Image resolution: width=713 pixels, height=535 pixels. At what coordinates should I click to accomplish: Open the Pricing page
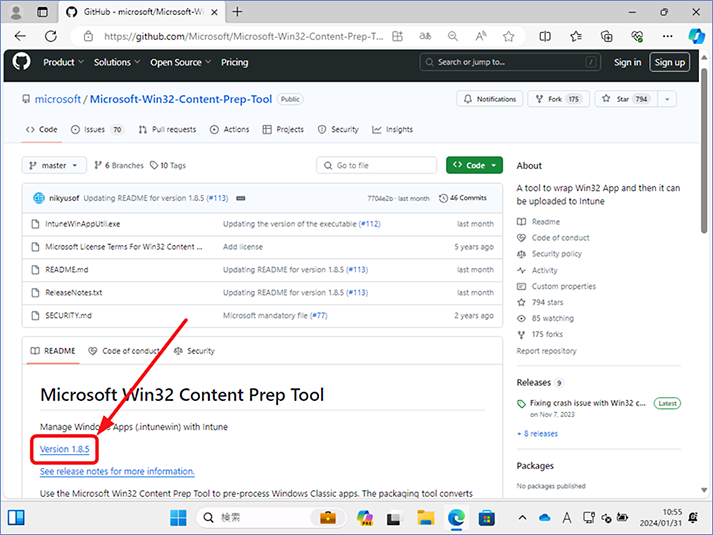(x=235, y=62)
